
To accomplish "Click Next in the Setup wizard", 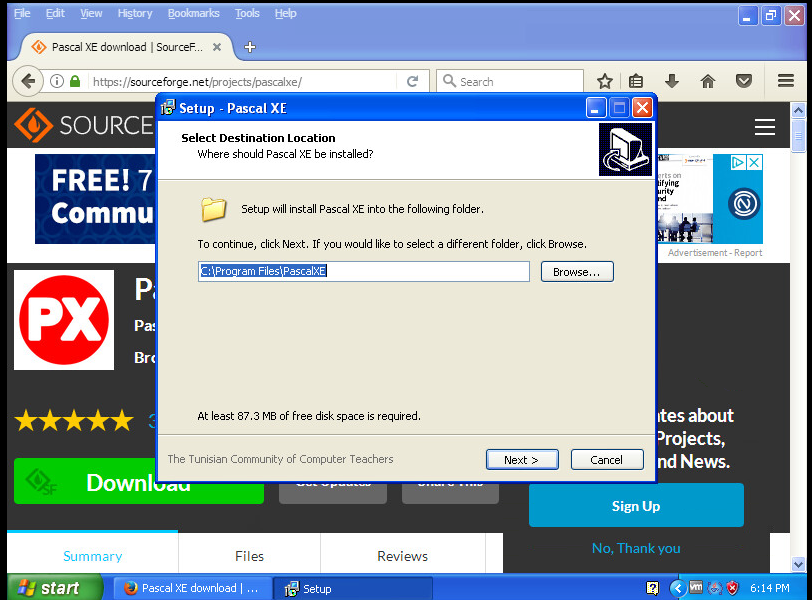I will pyautogui.click(x=522, y=460).
